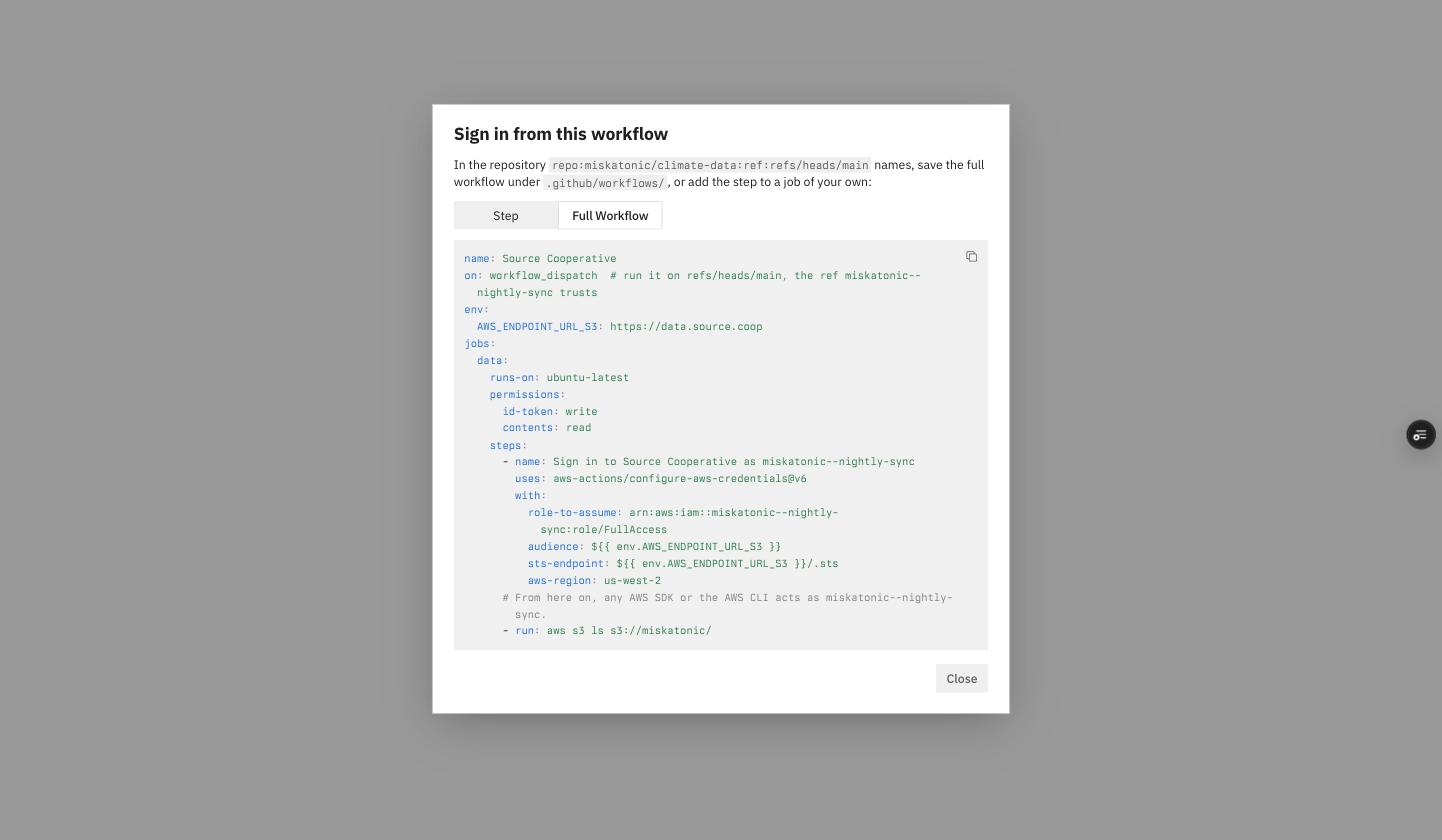Click the 'role-to-assume' line
The width and height of the screenshot is (1442, 840).
pyautogui.click(x=683, y=521)
